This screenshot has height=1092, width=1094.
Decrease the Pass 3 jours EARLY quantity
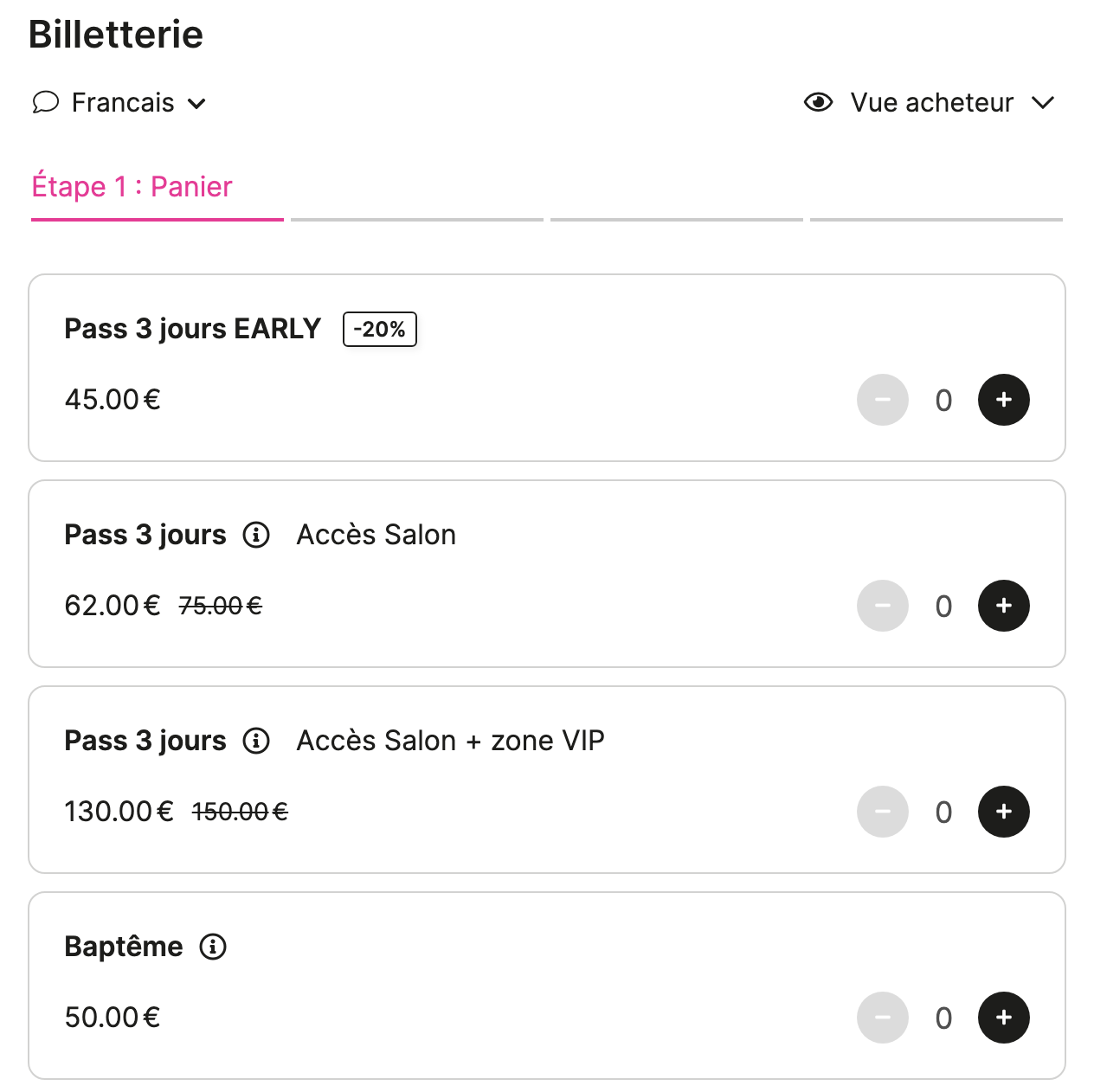click(882, 400)
